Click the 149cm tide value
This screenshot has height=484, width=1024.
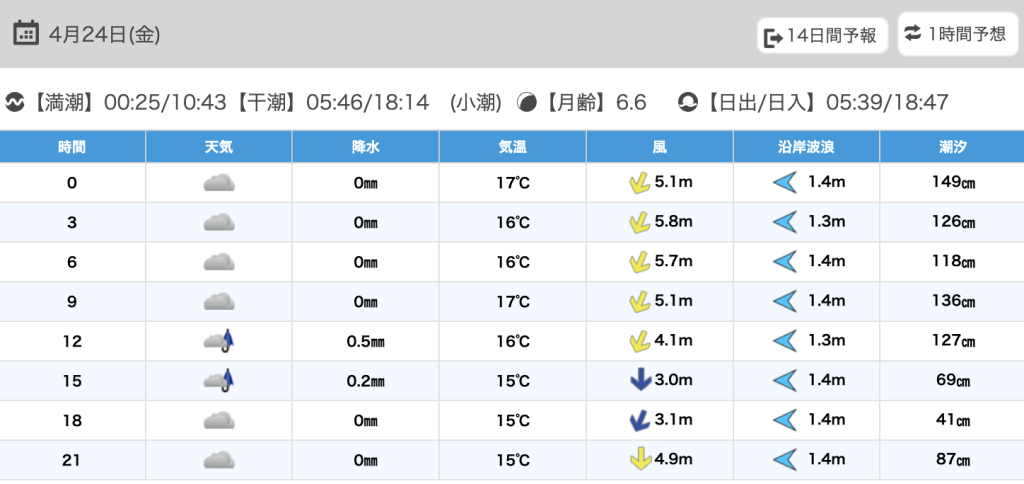952,183
